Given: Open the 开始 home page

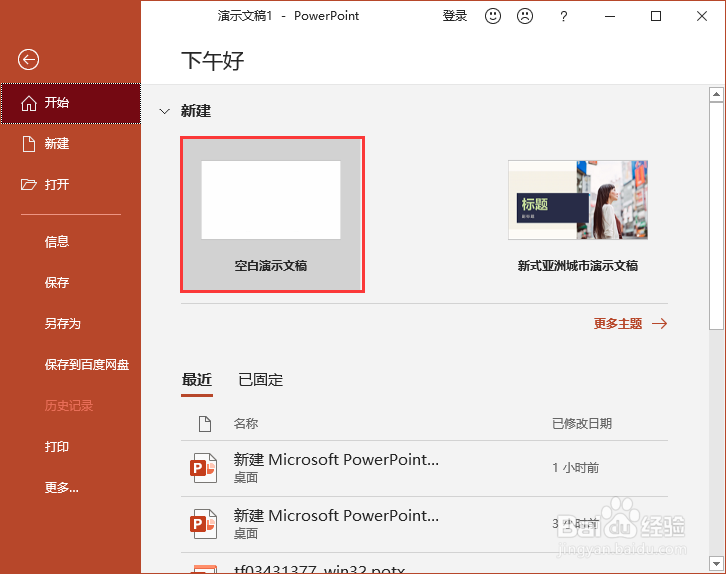Looking at the screenshot, I should (x=71, y=103).
